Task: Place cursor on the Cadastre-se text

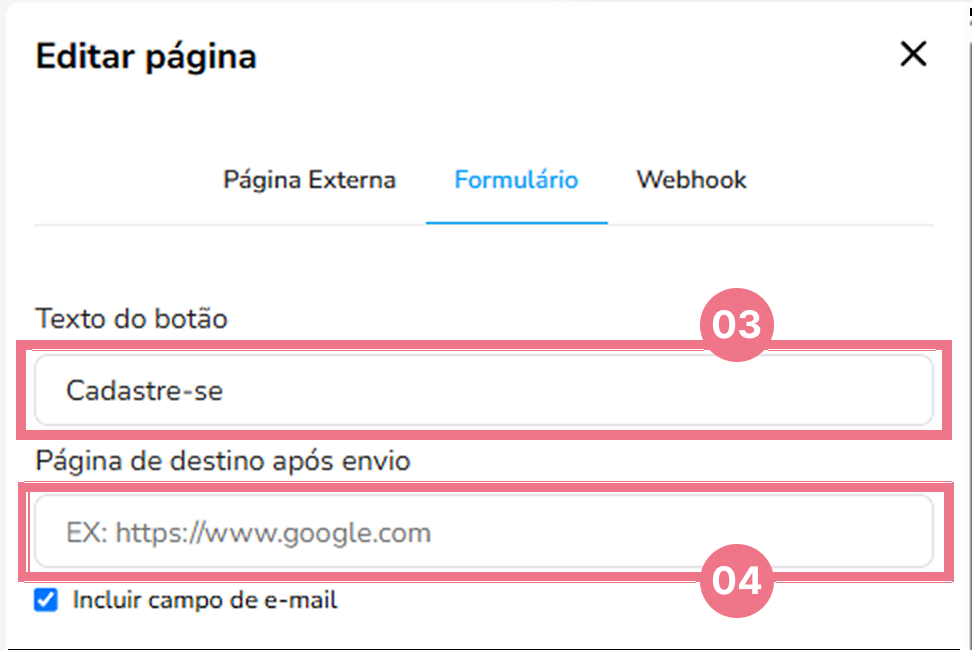Action: 144,390
